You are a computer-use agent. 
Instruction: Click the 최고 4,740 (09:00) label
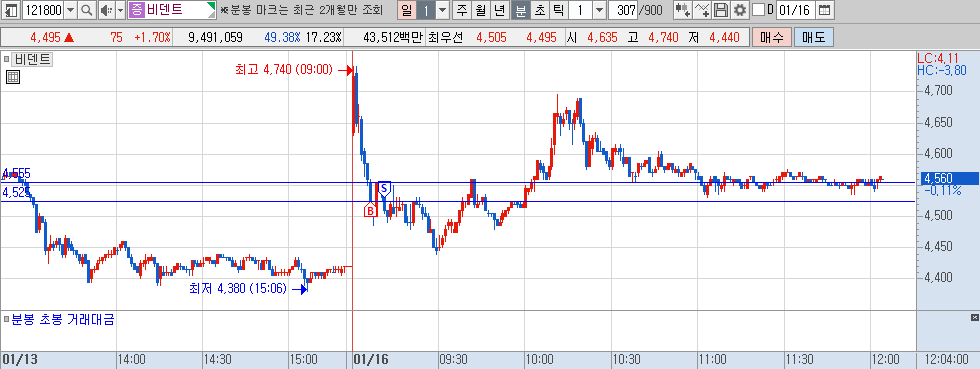(x=284, y=70)
